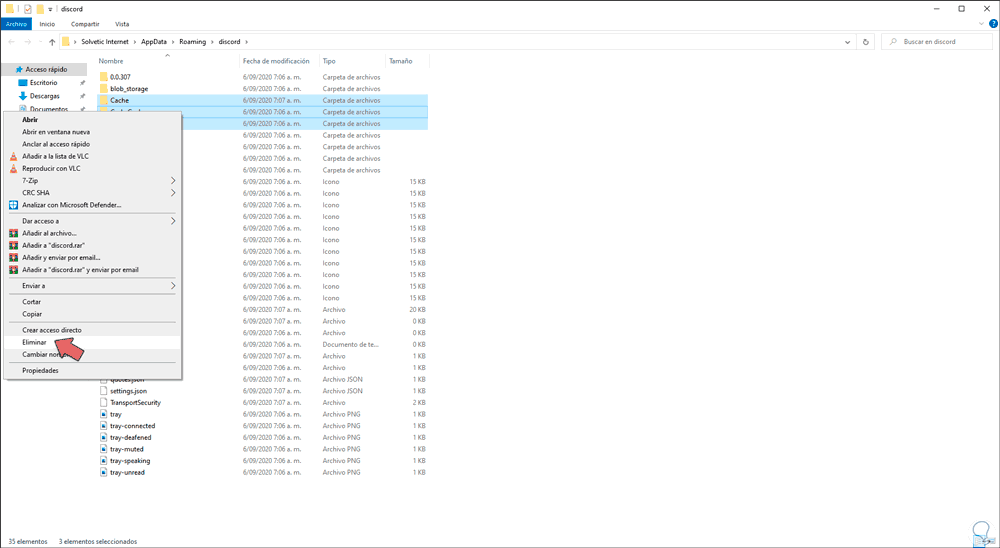Select the tray-connected file name

[133, 426]
